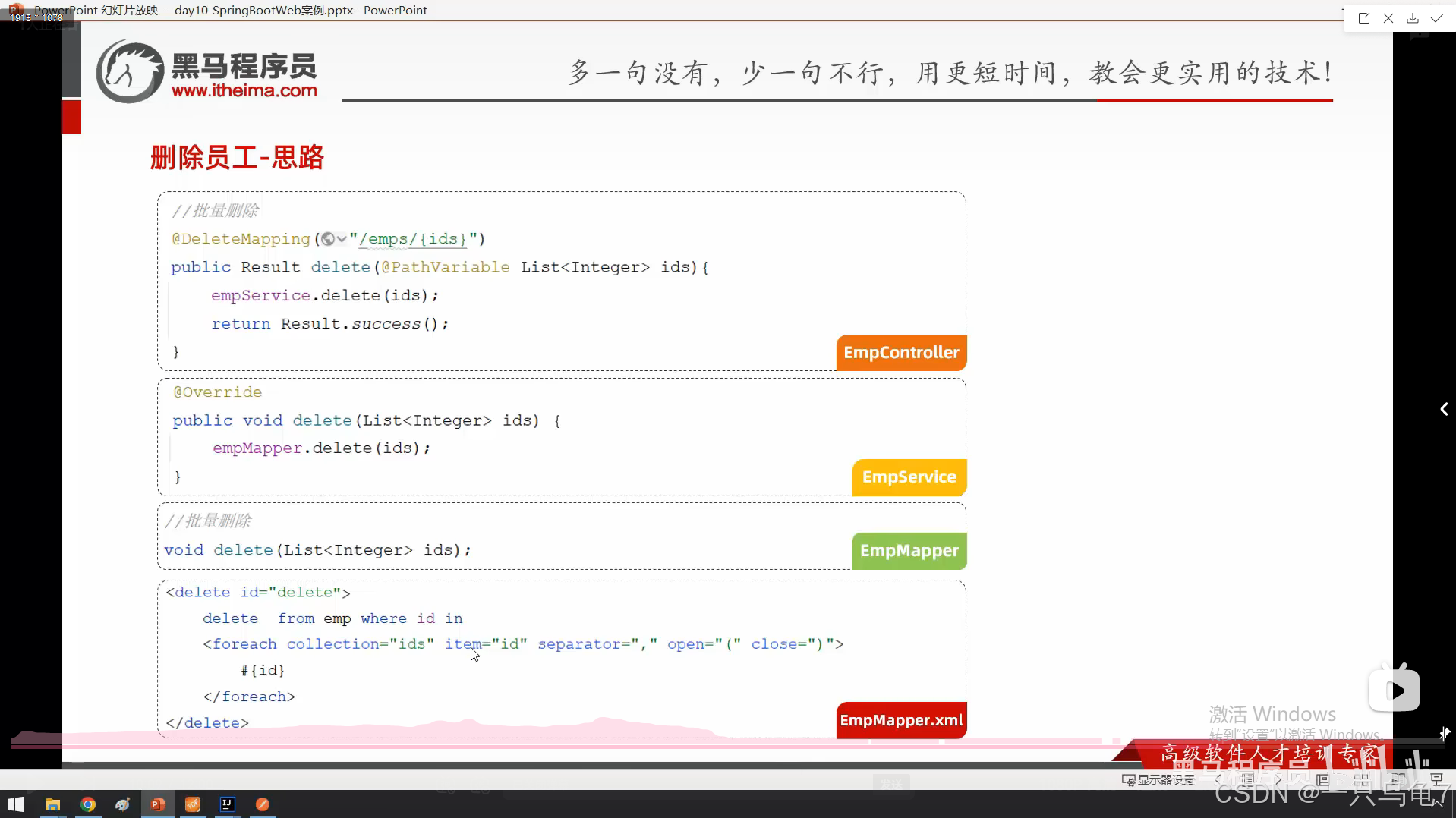Click the download icon in the top-right overlay
The image size is (1456, 818).
(x=1412, y=17)
